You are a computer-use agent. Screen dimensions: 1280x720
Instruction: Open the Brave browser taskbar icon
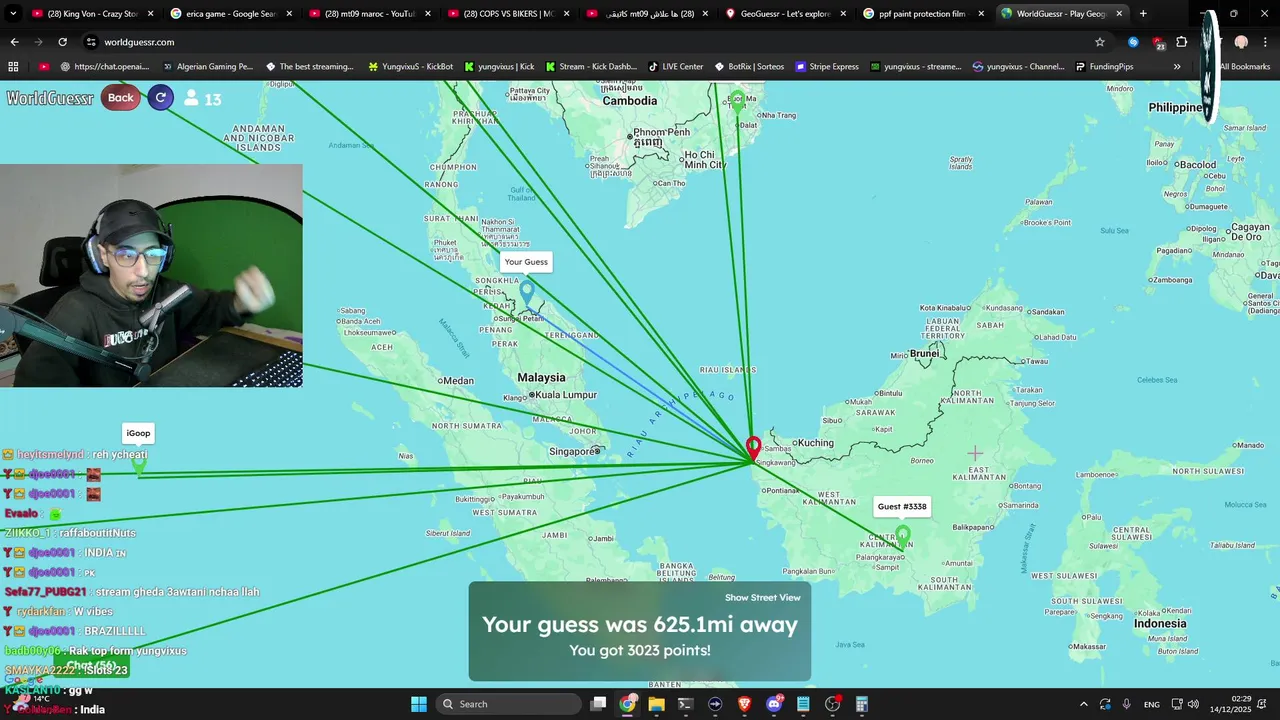[x=744, y=704]
